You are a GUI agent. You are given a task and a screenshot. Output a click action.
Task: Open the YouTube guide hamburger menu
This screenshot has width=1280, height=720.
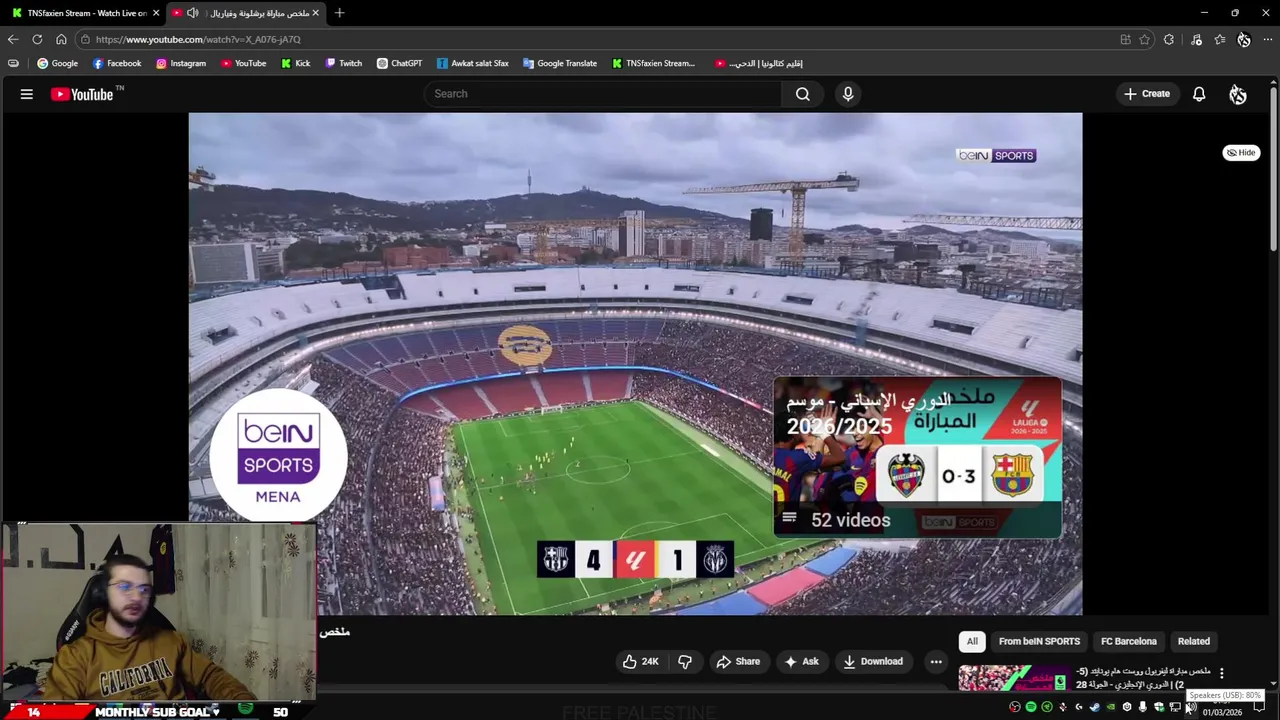[x=27, y=94]
